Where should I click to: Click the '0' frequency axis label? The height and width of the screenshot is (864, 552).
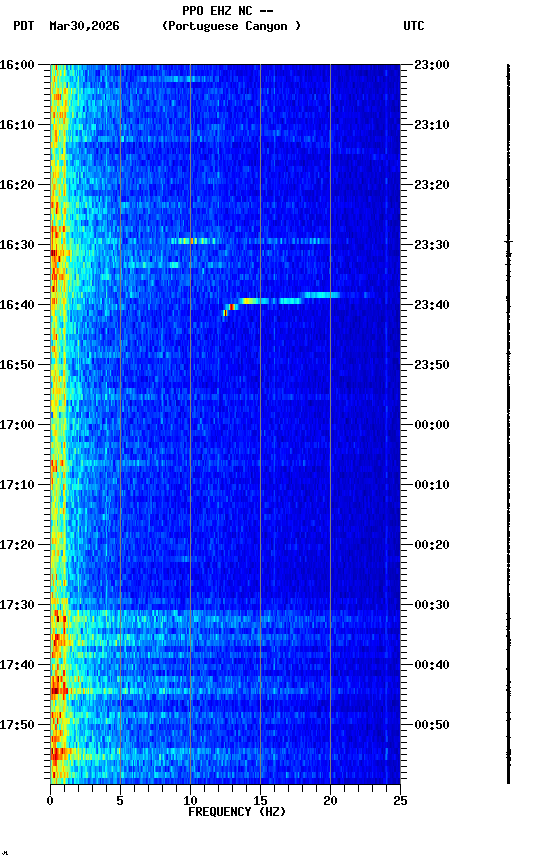click(x=50, y=801)
